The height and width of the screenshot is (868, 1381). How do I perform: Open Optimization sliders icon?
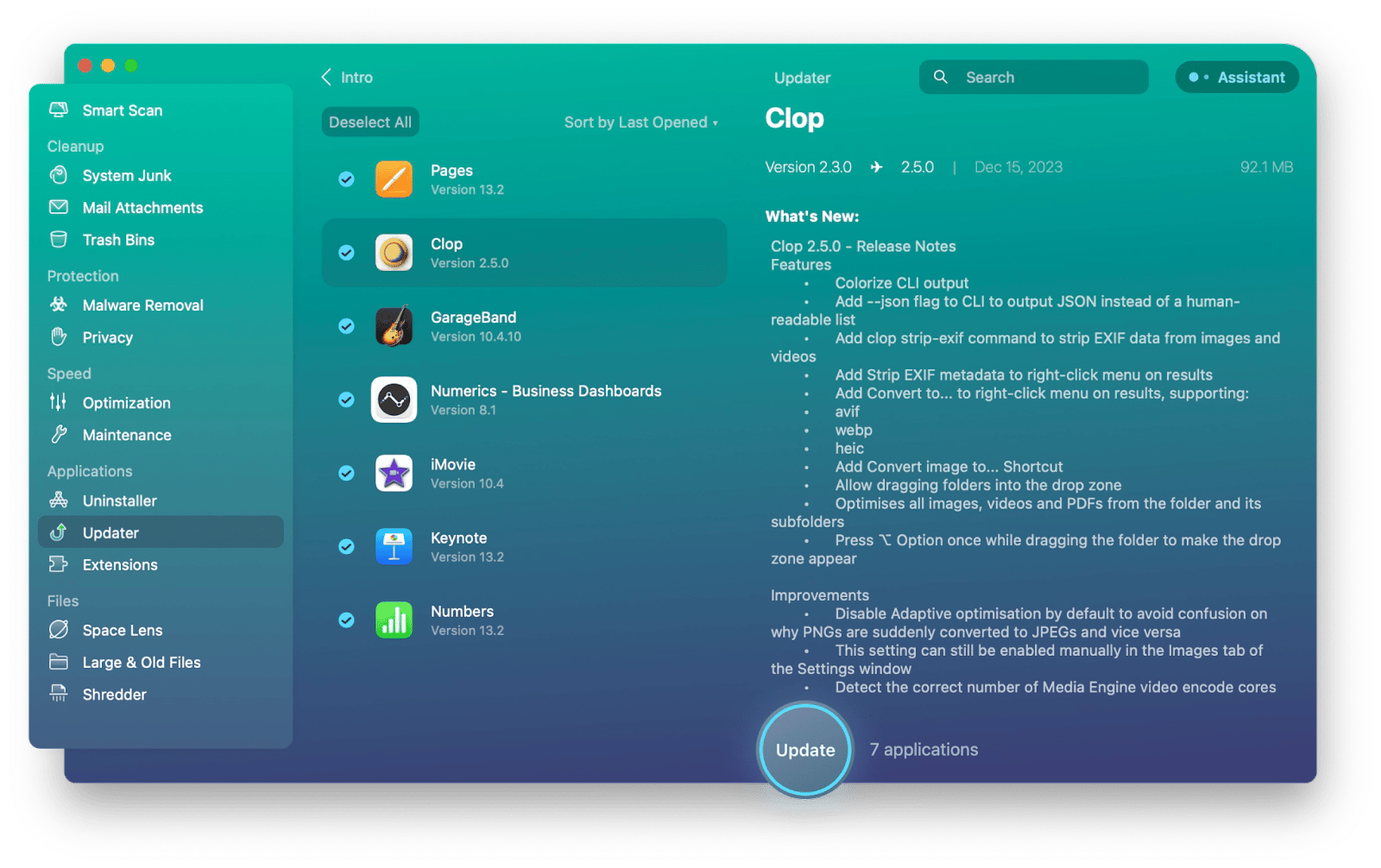59,402
